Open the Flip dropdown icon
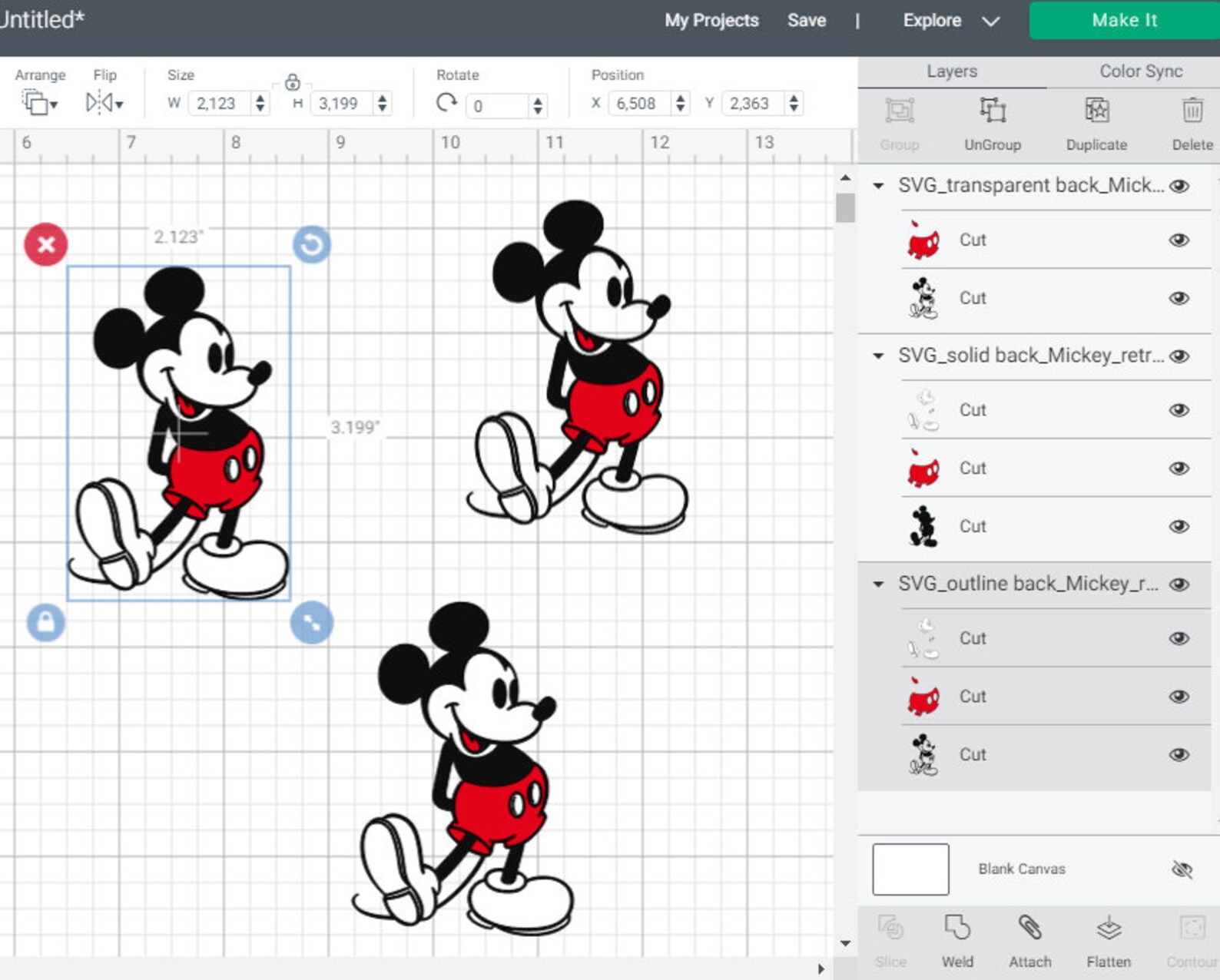 point(104,102)
